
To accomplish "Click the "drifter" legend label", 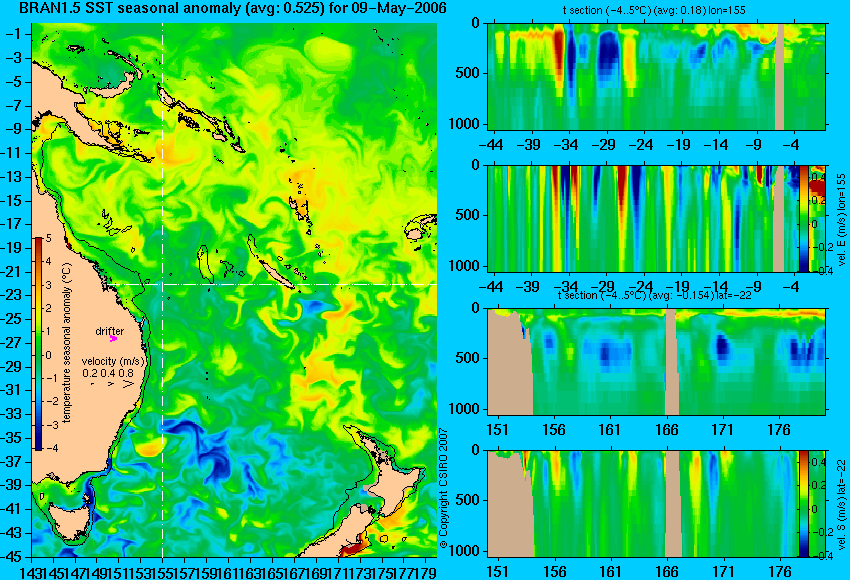I will click(x=110, y=331).
